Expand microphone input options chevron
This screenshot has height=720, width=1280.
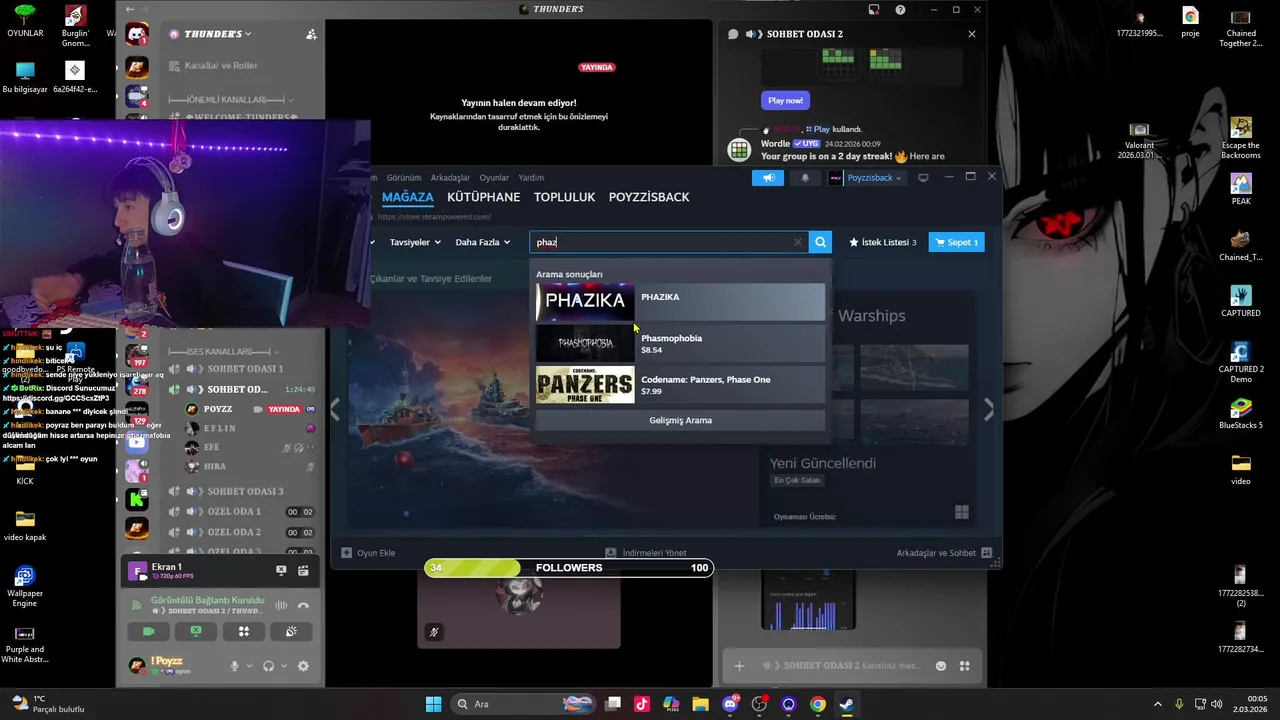[250, 666]
